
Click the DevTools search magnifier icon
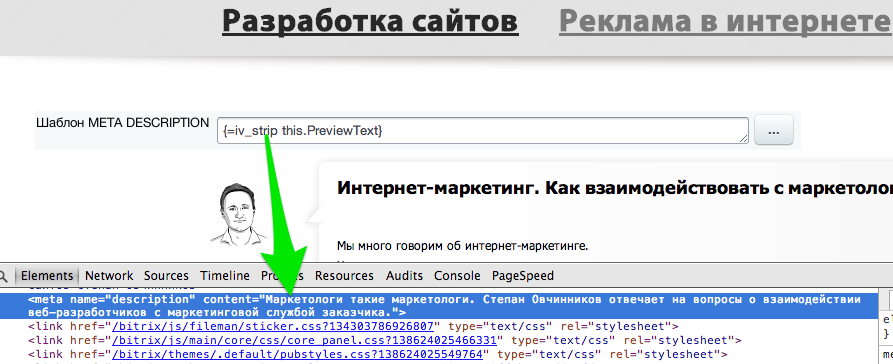point(3,276)
